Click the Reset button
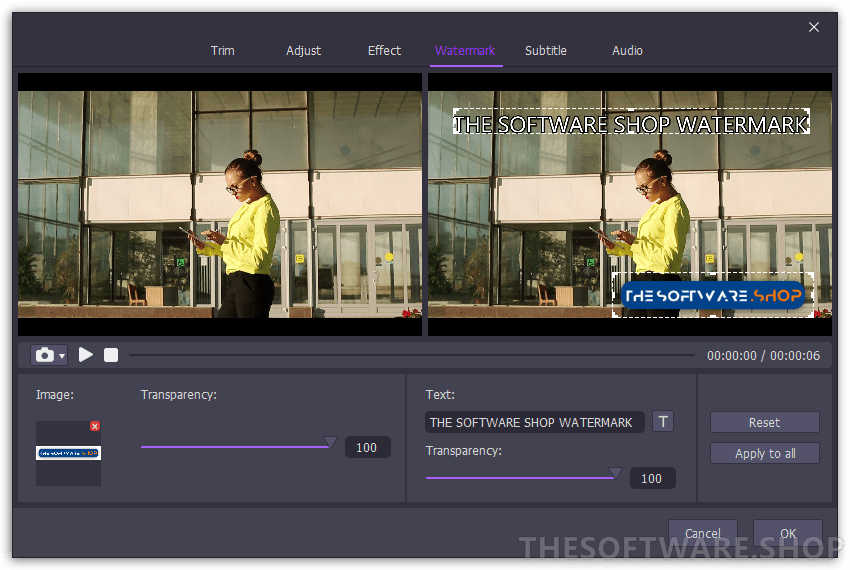The width and height of the screenshot is (850, 570). (x=764, y=422)
